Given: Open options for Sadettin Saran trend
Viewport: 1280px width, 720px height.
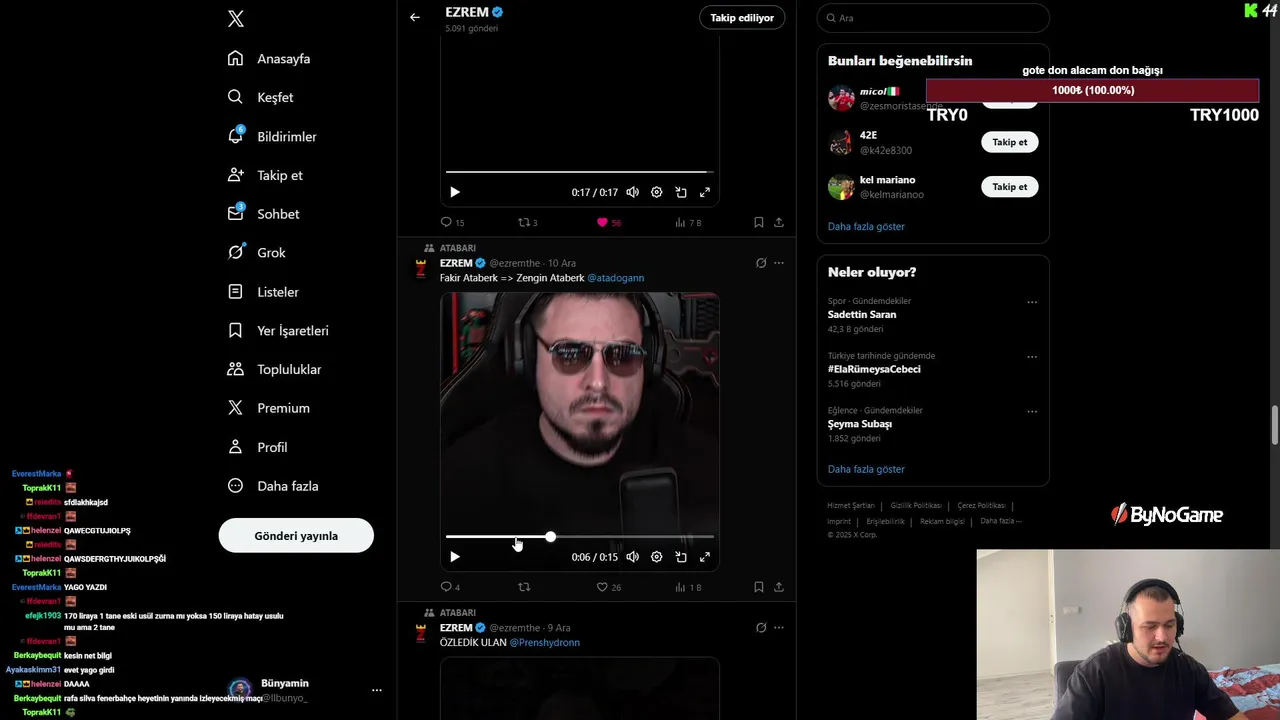Looking at the screenshot, I should [1032, 302].
